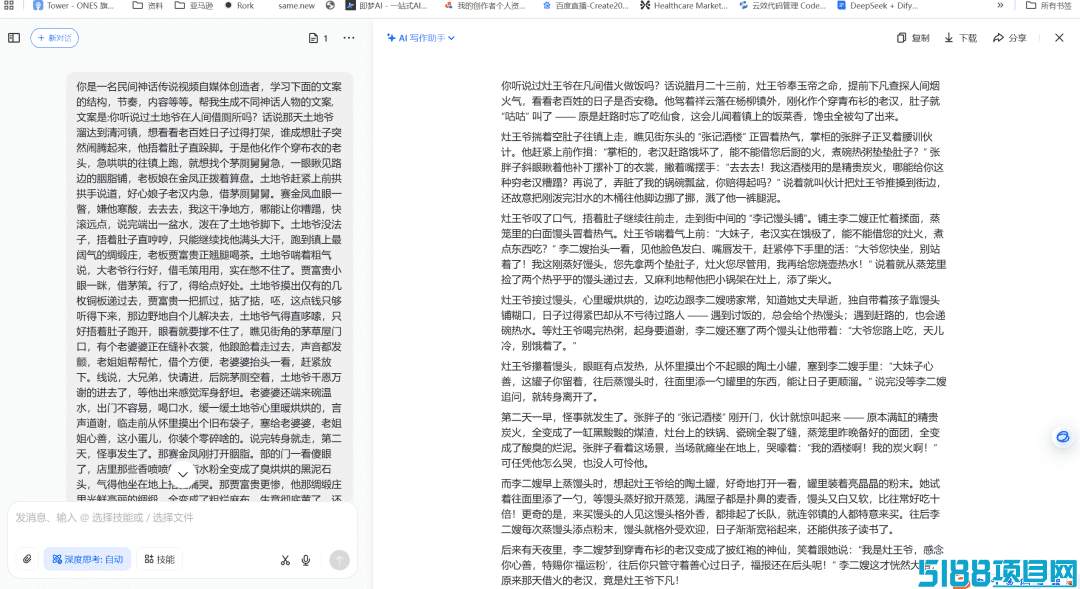Open the 技能 skills menu
Viewport: 1080px width, 589px height.
[160, 559]
